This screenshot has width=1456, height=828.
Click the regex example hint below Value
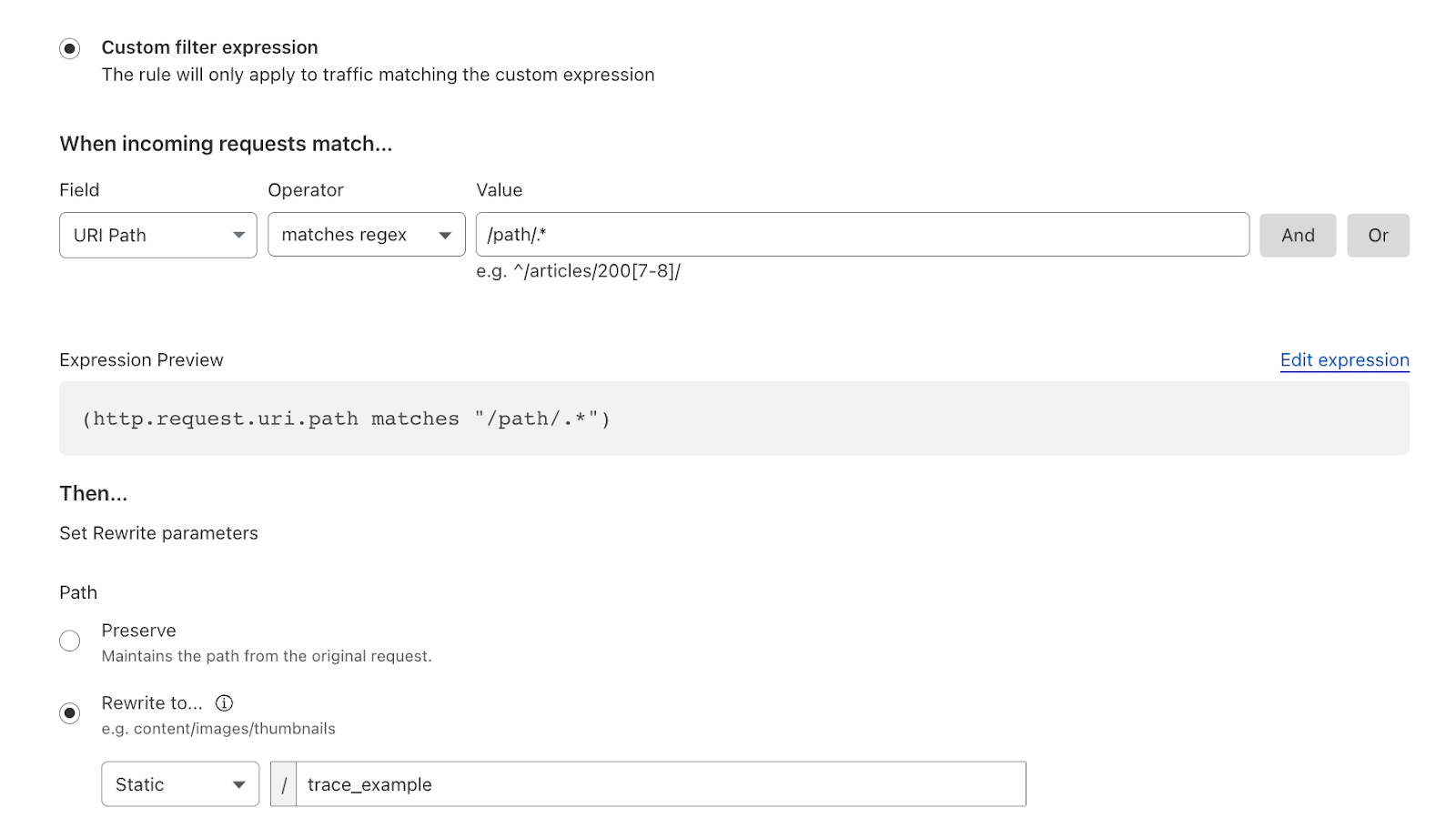(578, 271)
